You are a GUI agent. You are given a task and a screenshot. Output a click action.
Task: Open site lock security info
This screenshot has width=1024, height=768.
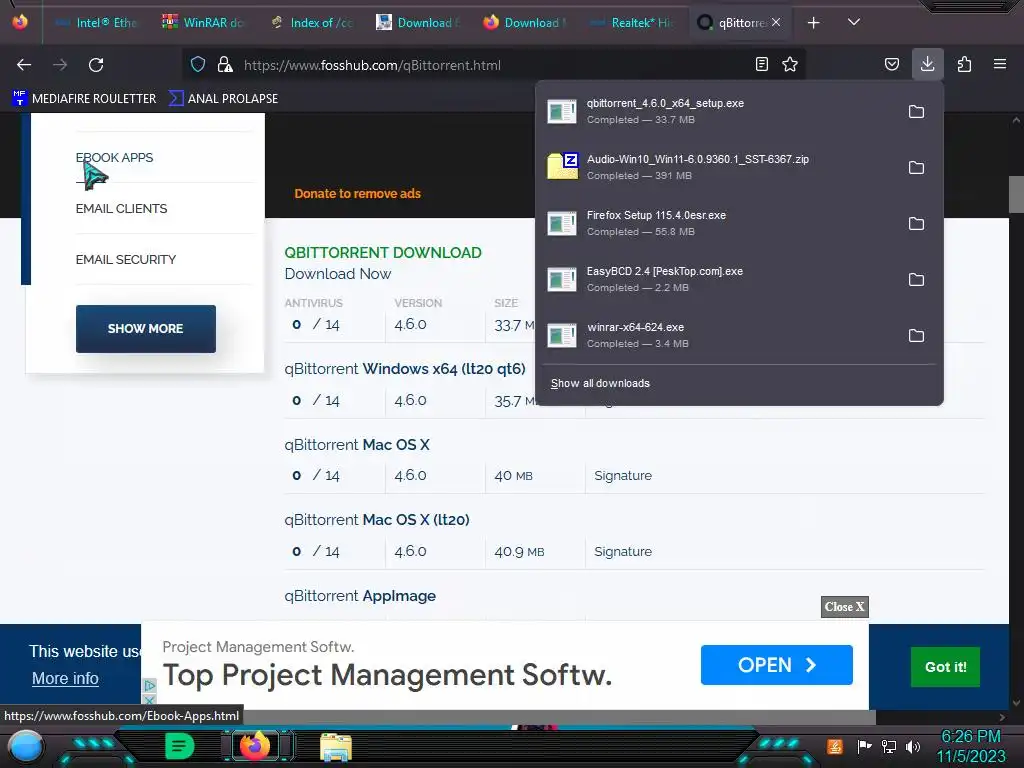225,65
